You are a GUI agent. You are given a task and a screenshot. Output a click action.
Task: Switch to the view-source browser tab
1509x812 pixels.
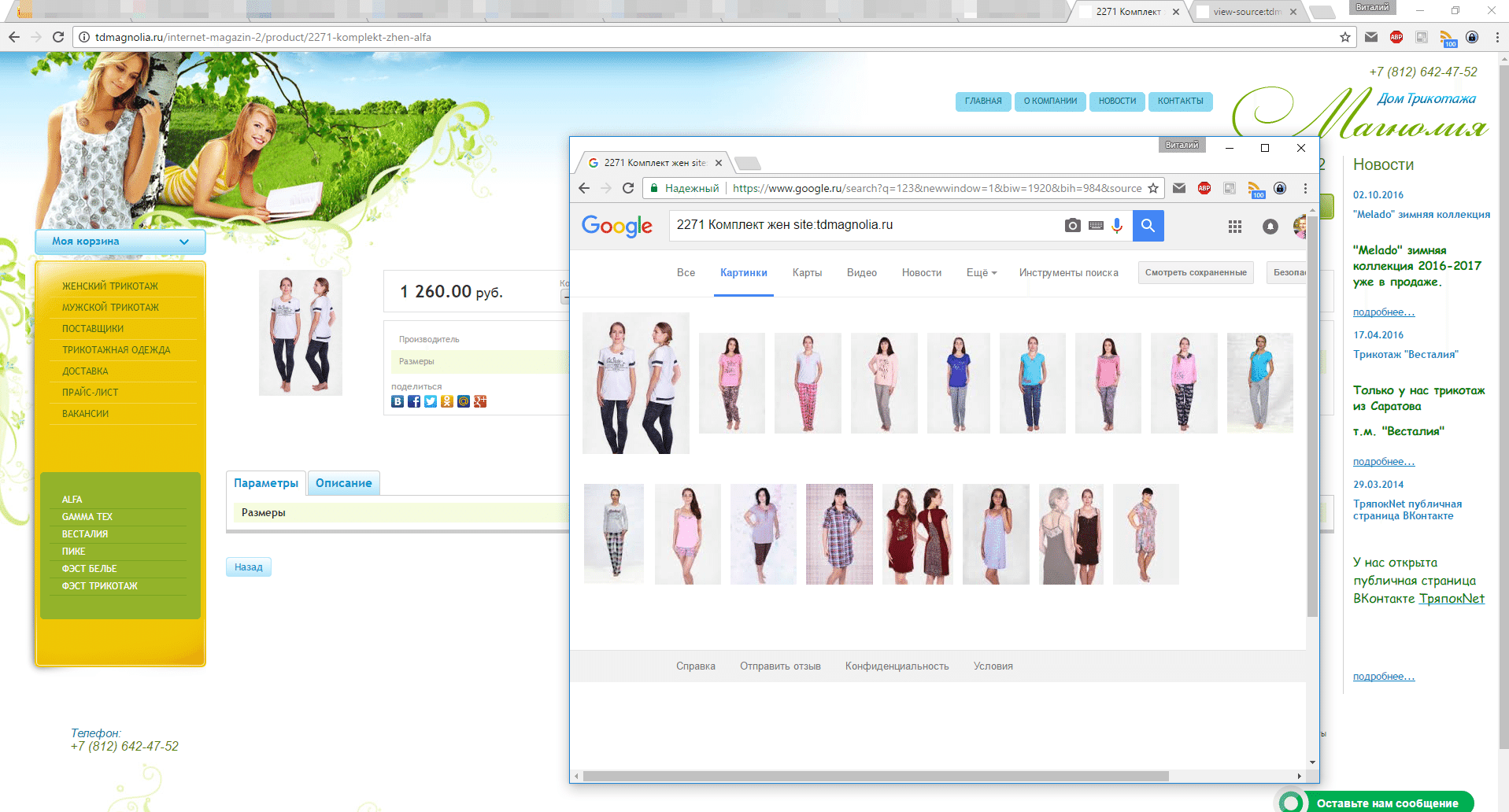tap(1246, 12)
